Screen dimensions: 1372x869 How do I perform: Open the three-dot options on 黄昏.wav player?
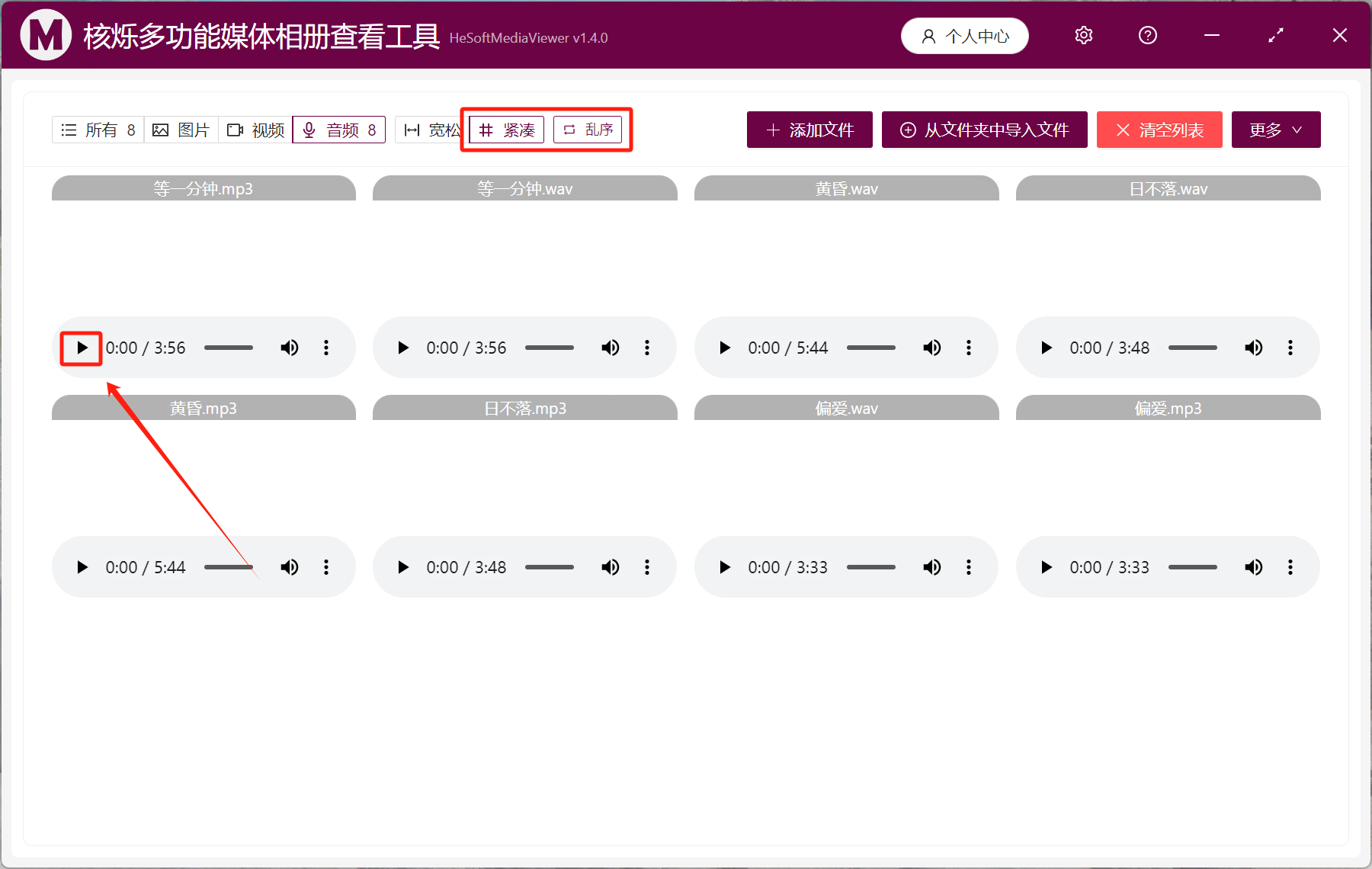[969, 348]
